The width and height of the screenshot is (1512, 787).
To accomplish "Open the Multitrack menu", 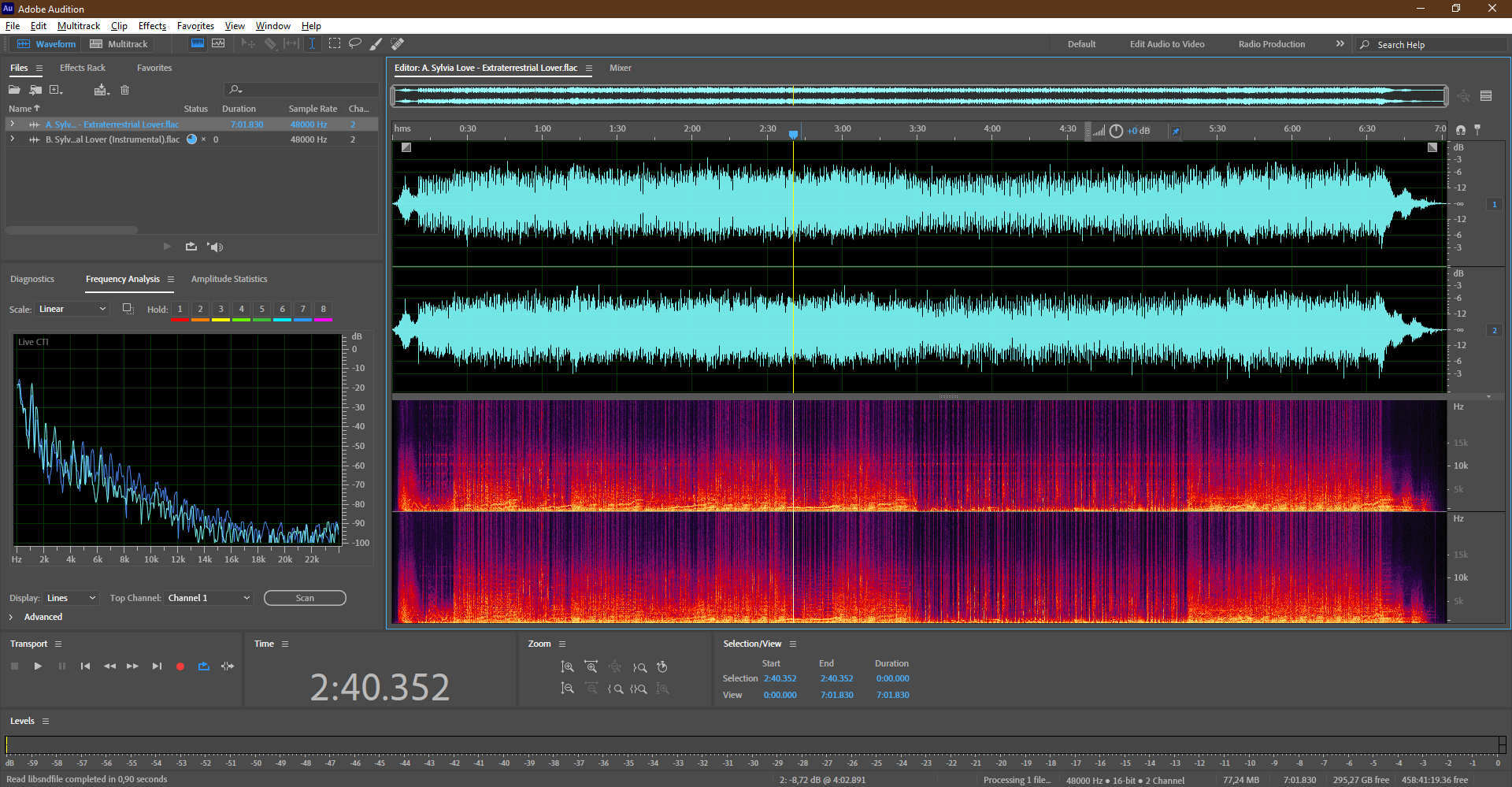I will click(79, 26).
